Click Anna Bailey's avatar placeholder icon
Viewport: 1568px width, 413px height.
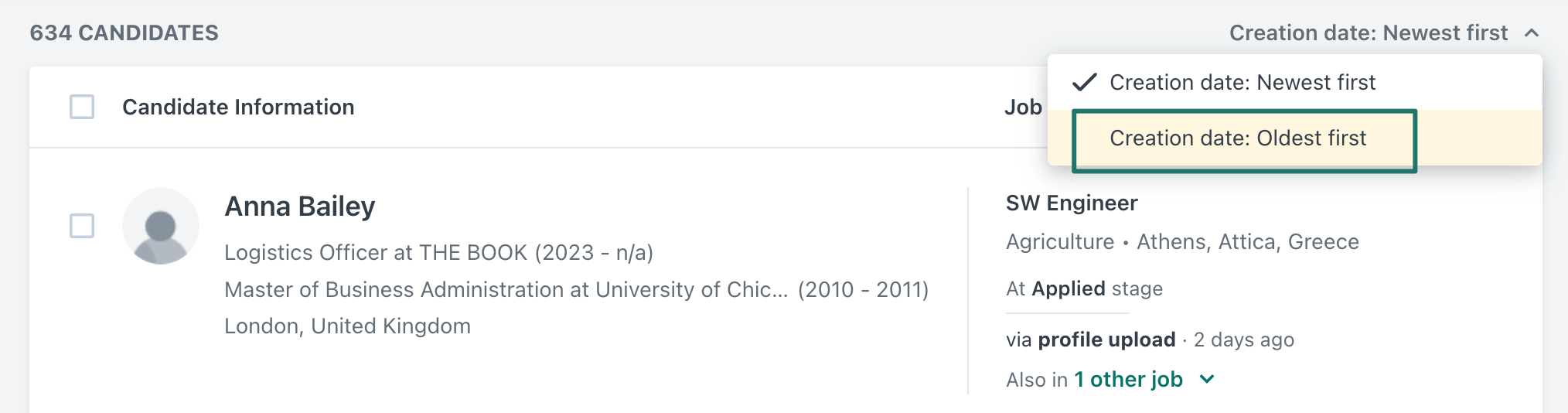(x=161, y=226)
